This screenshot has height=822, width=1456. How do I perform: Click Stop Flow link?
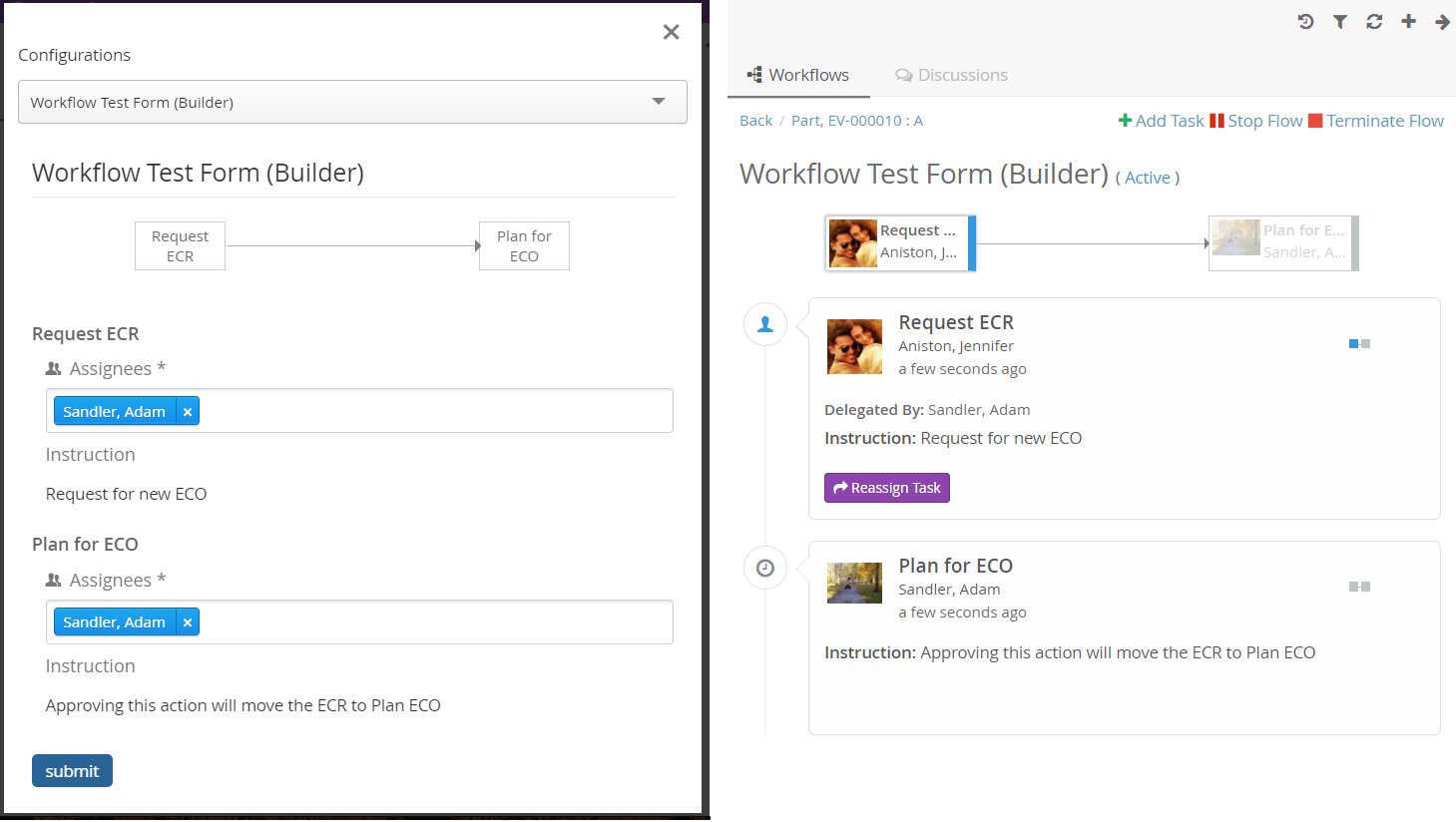pyautogui.click(x=1256, y=121)
